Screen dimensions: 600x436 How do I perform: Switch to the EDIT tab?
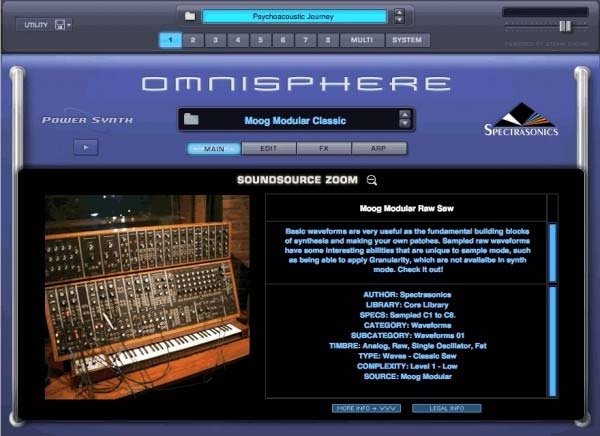[269, 149]
